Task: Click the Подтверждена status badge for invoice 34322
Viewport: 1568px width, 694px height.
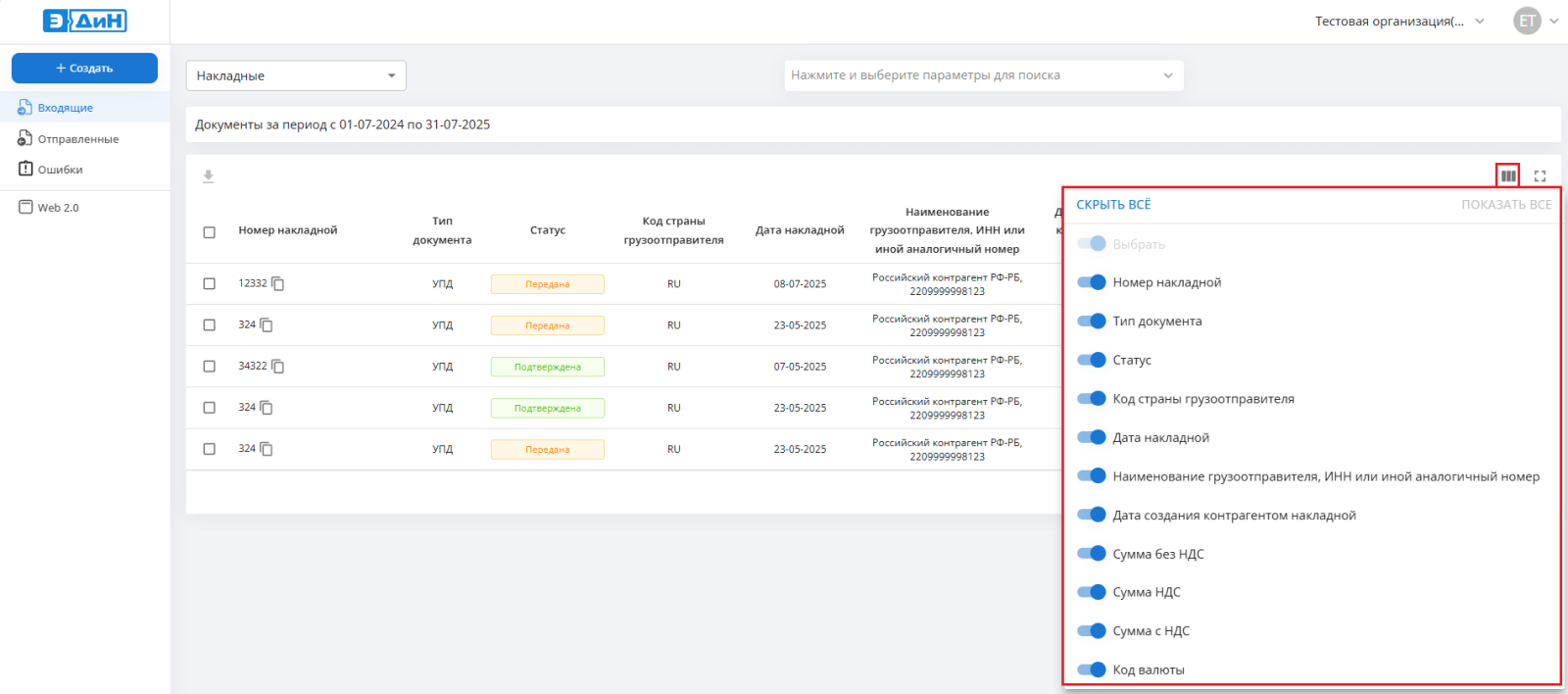Action: (x=547, y=367)
